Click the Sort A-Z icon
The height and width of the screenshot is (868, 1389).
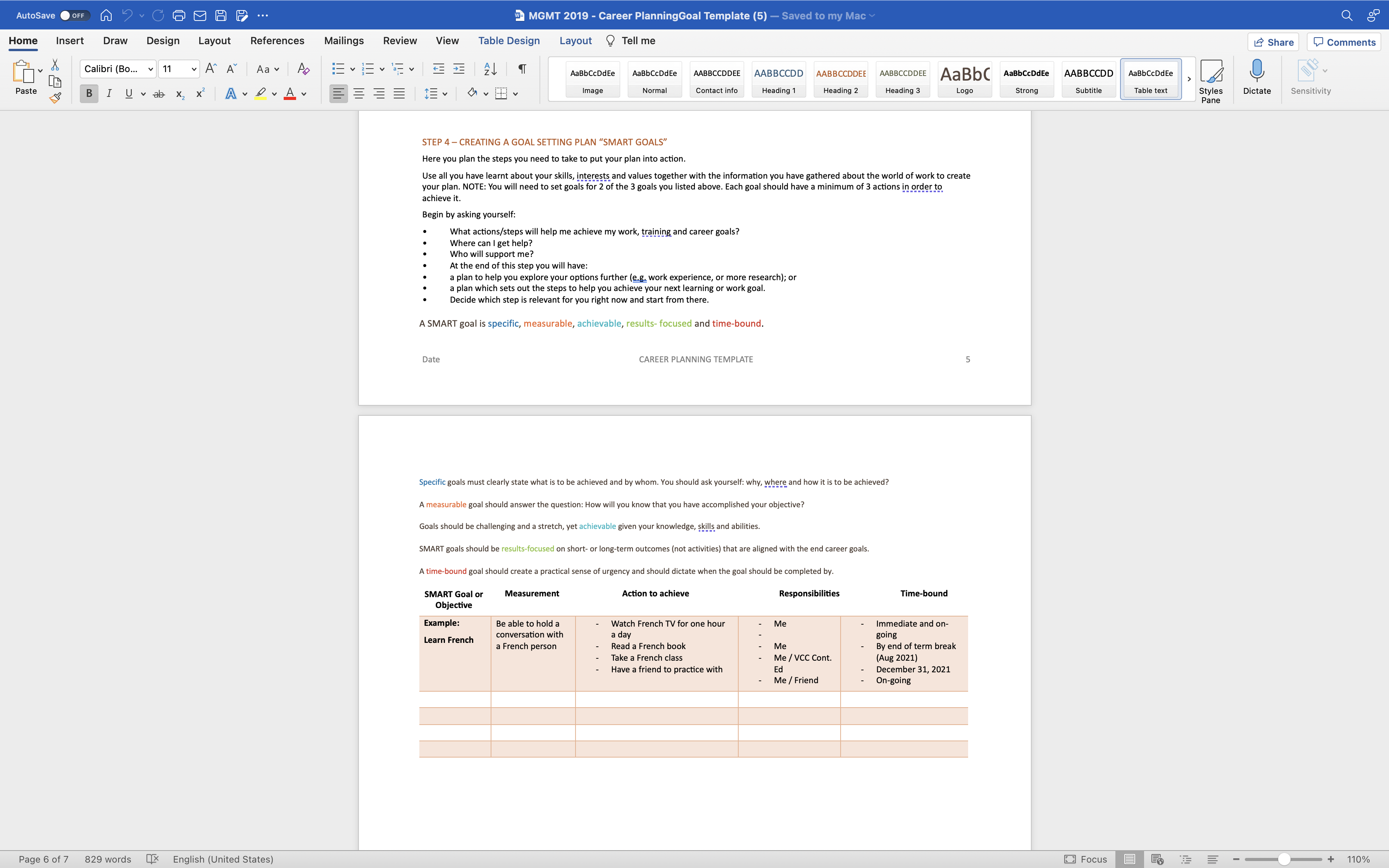[490, 69]
